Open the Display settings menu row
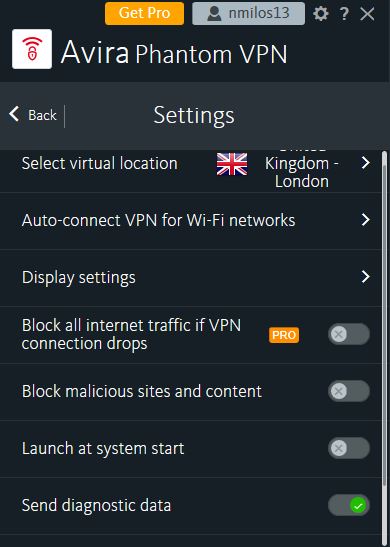This screenshot has width=390, height=547. pyautogui.click(x=191, y=278)
